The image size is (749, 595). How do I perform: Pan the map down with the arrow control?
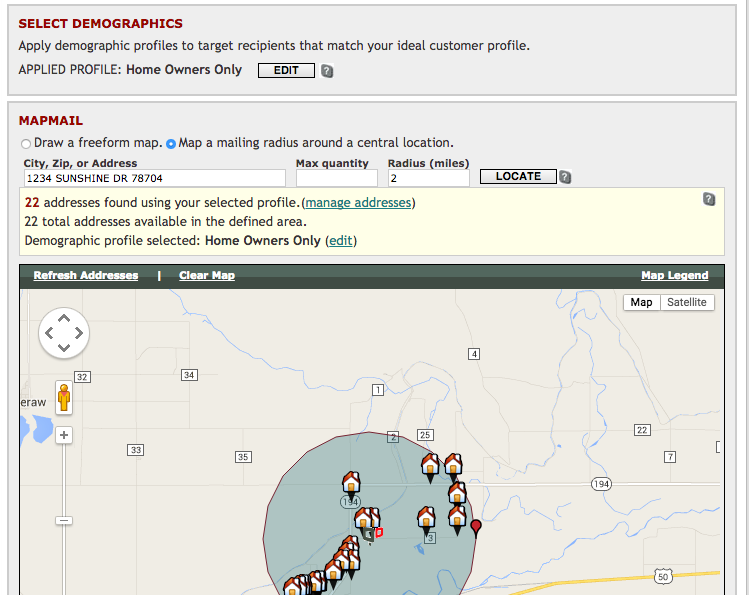(64, 348)
